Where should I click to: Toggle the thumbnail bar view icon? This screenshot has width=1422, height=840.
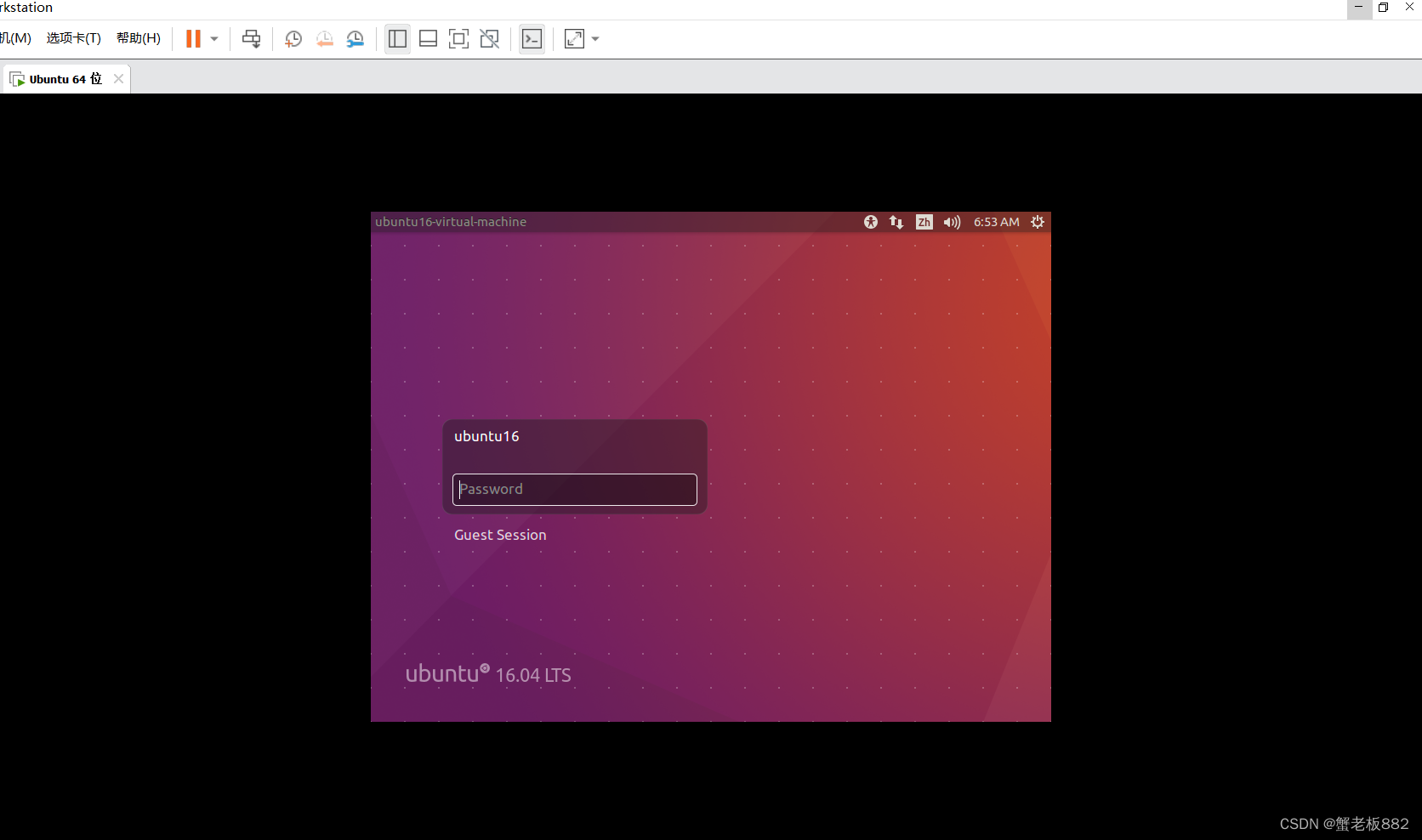(429, 39)
